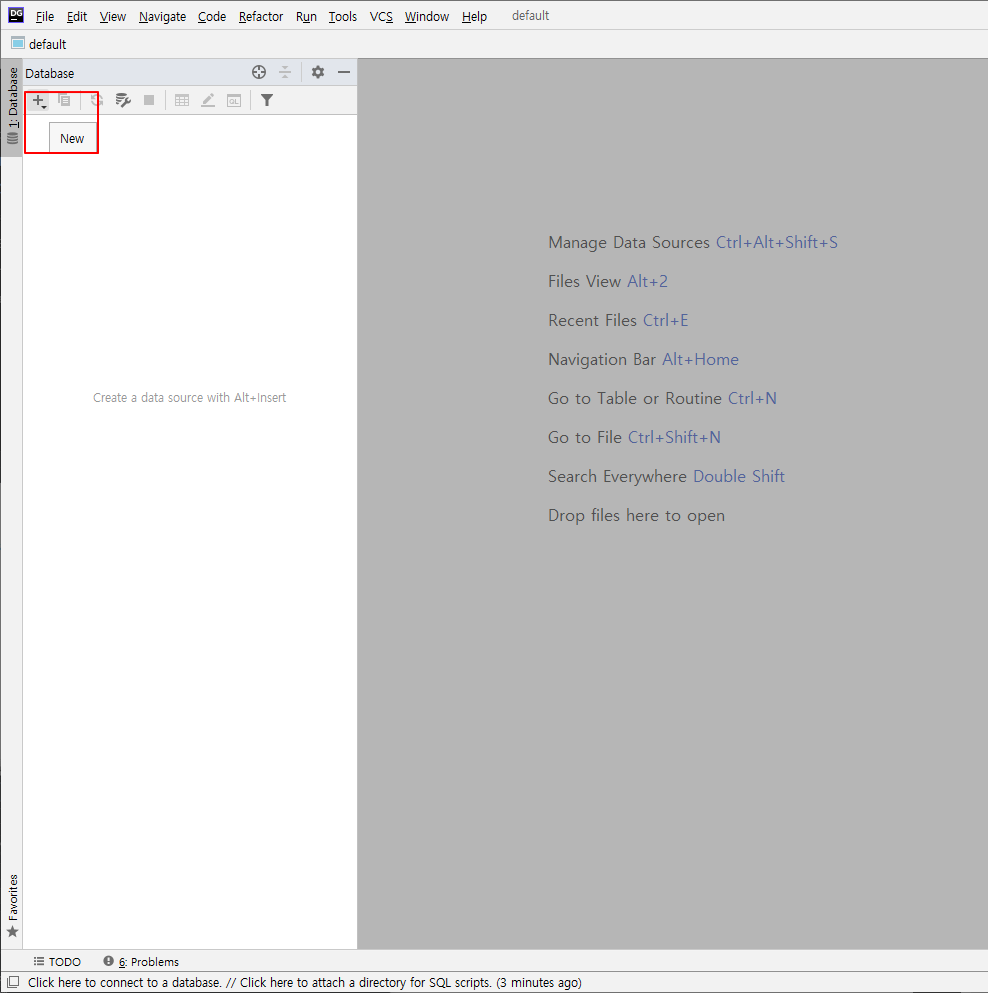Click 'Search Everywhere Double Shift' hint text
Image resolution: width=988 pixels, height=993 pixels.
666,476
